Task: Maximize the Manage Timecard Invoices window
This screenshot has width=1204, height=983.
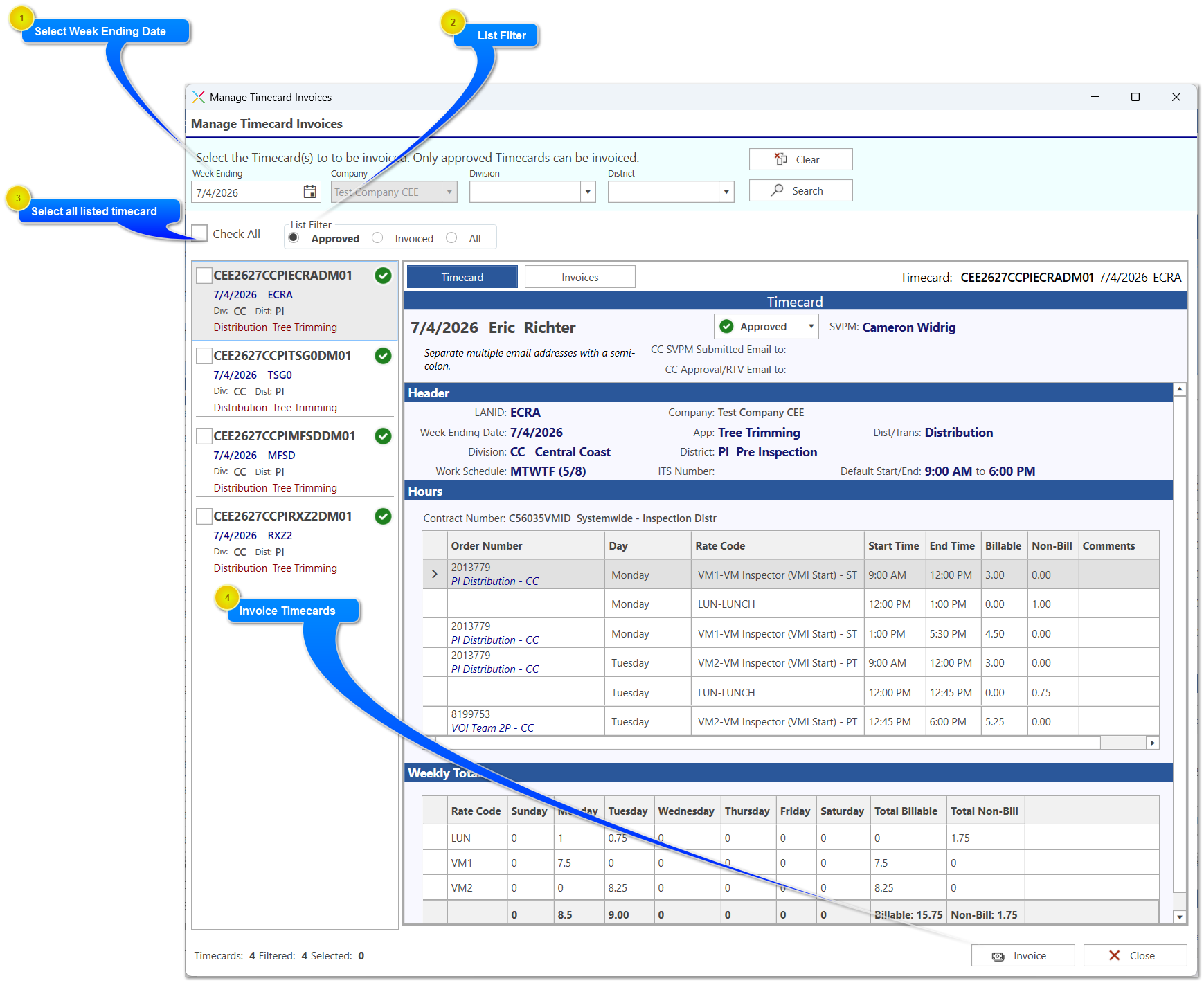Action: pos(1135,97)
